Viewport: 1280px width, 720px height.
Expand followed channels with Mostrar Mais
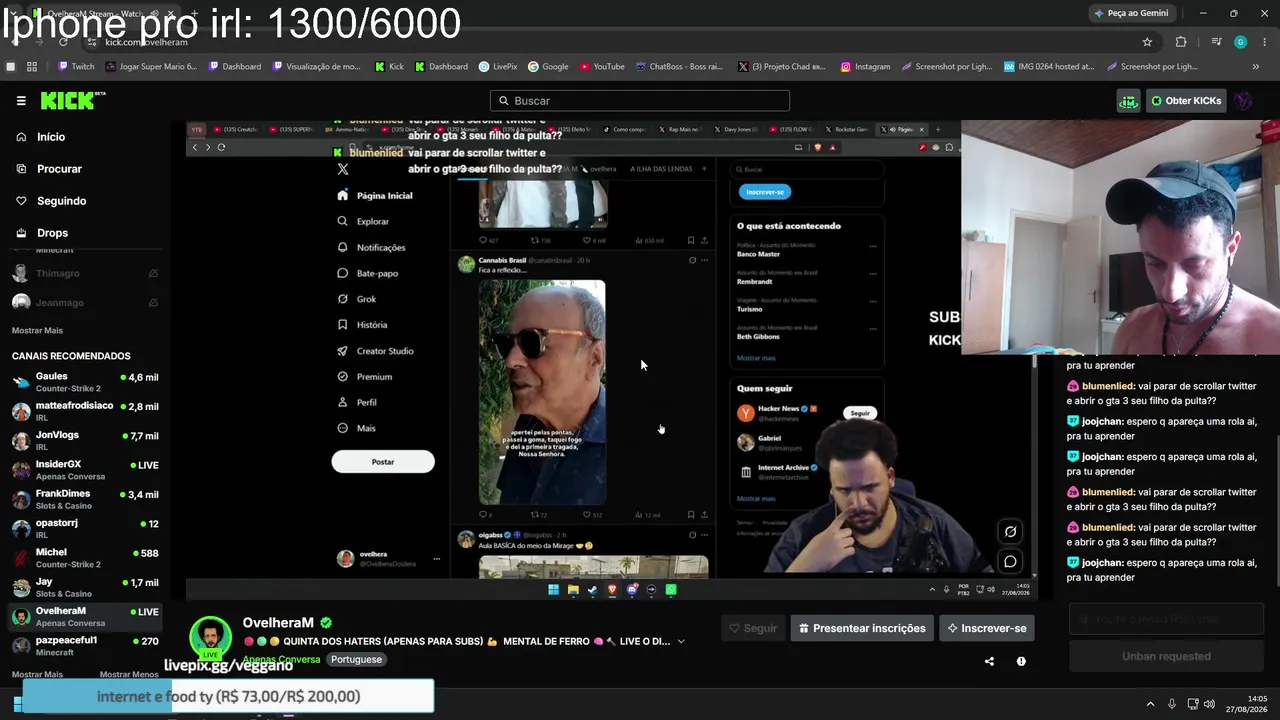[x=37, y=330]
